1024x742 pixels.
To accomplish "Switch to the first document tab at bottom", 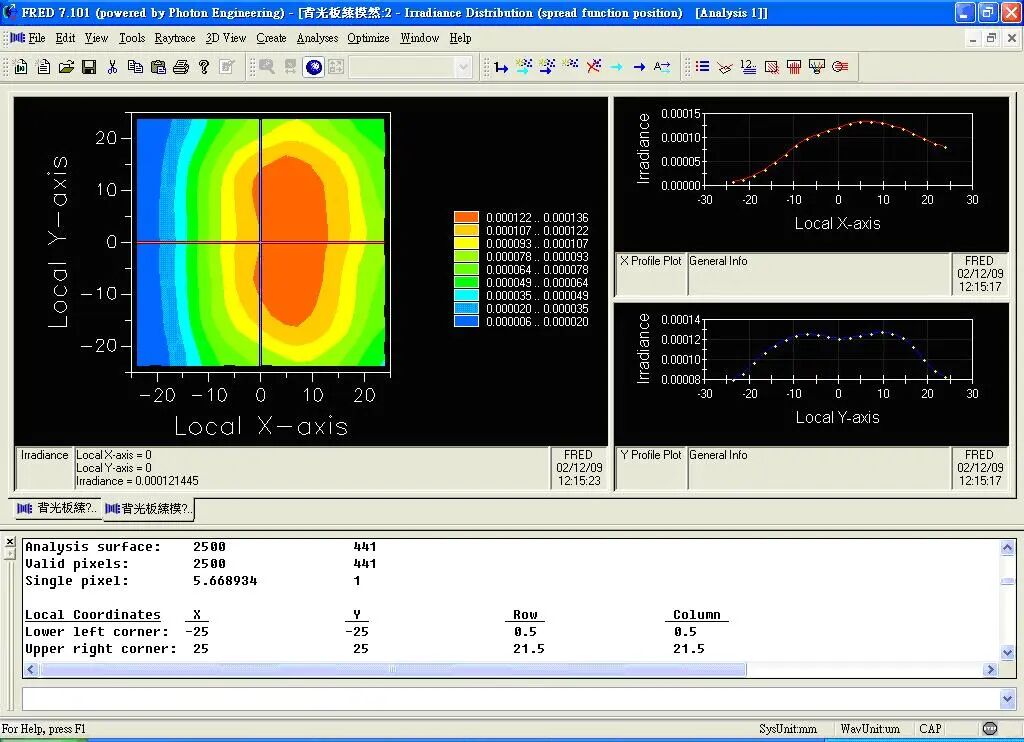I will click(57, 509).
